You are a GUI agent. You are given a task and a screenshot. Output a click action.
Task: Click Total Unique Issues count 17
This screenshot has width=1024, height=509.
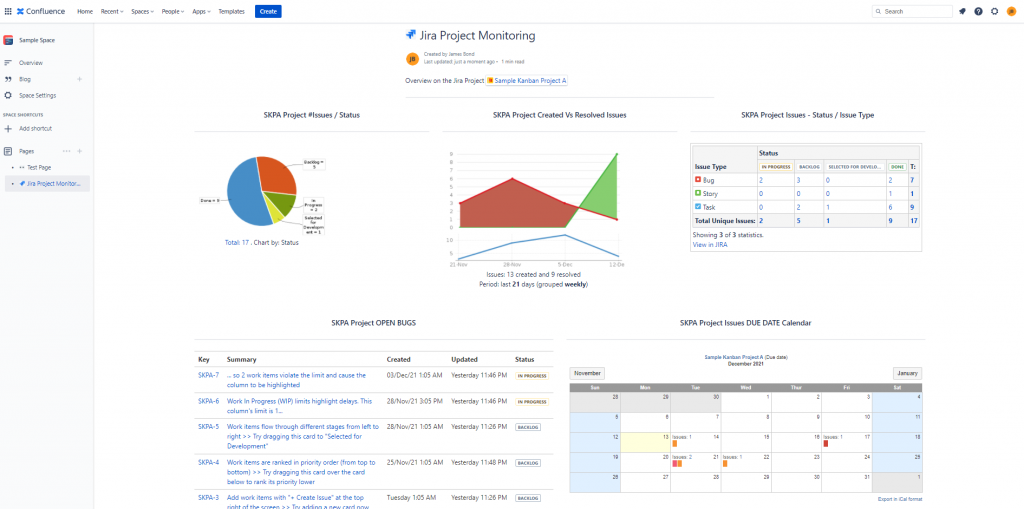point(913,221)
